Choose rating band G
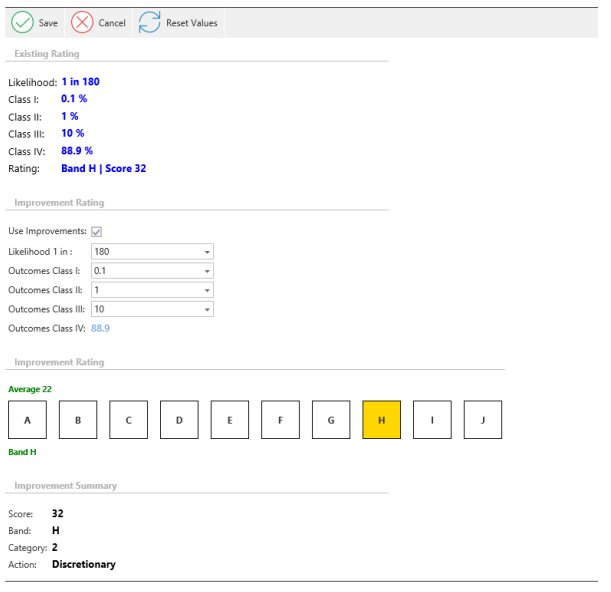The image size is (611, 592). (x=331, y=420)
